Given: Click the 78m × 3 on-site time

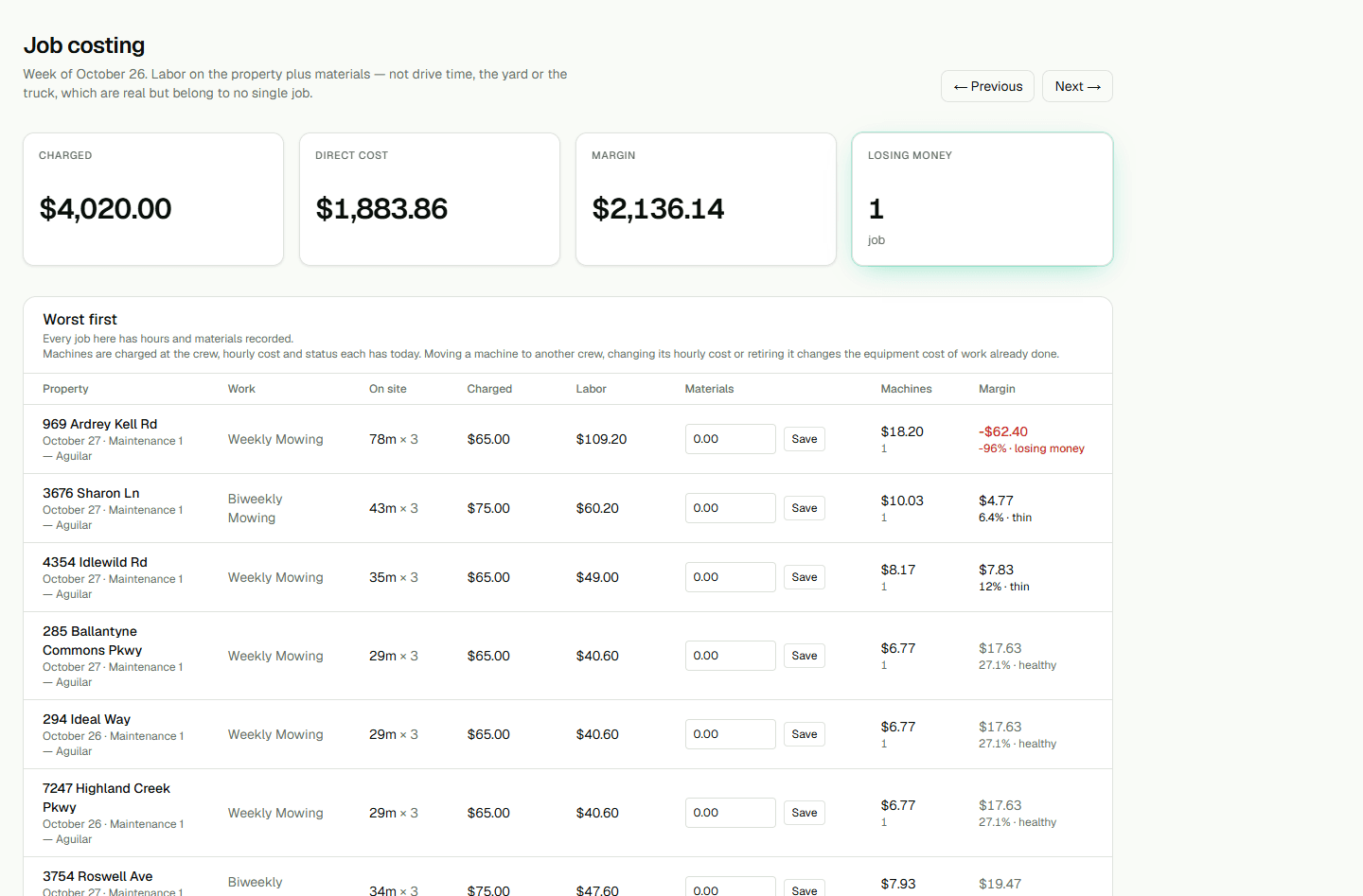Looking at the screenshot, I should [394, 439].
